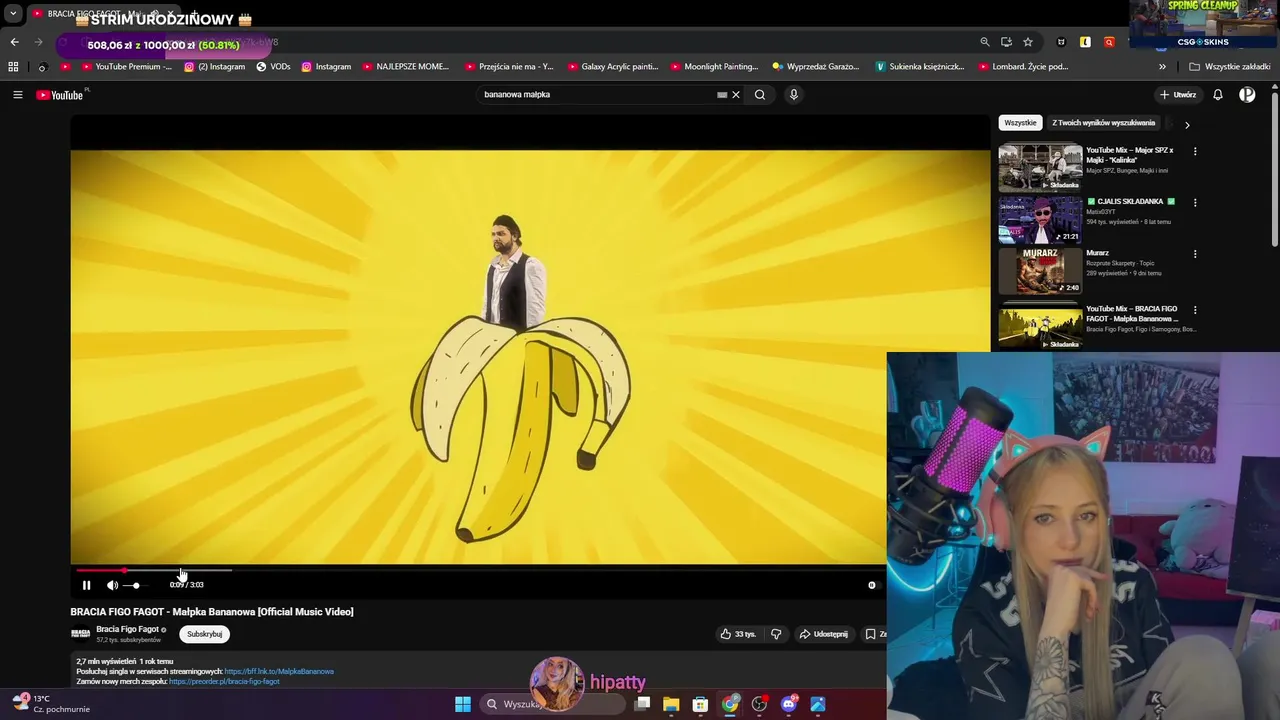Click the search box with 'bananowa małpka'
Screen dimensions: 1280x720
pos(595,95)
